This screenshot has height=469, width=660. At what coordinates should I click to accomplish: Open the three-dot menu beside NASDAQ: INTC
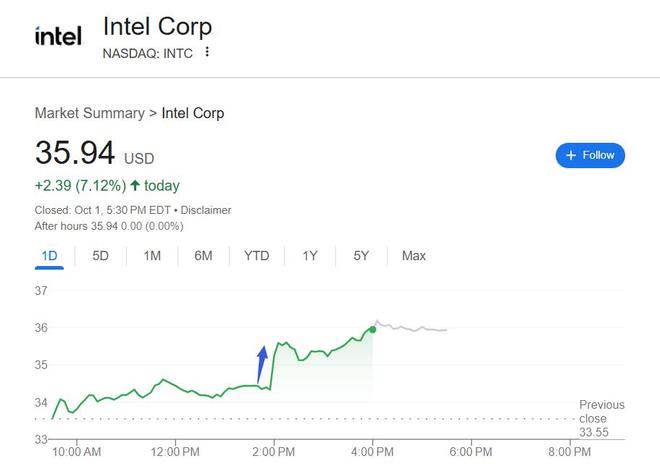click(207, 52)
